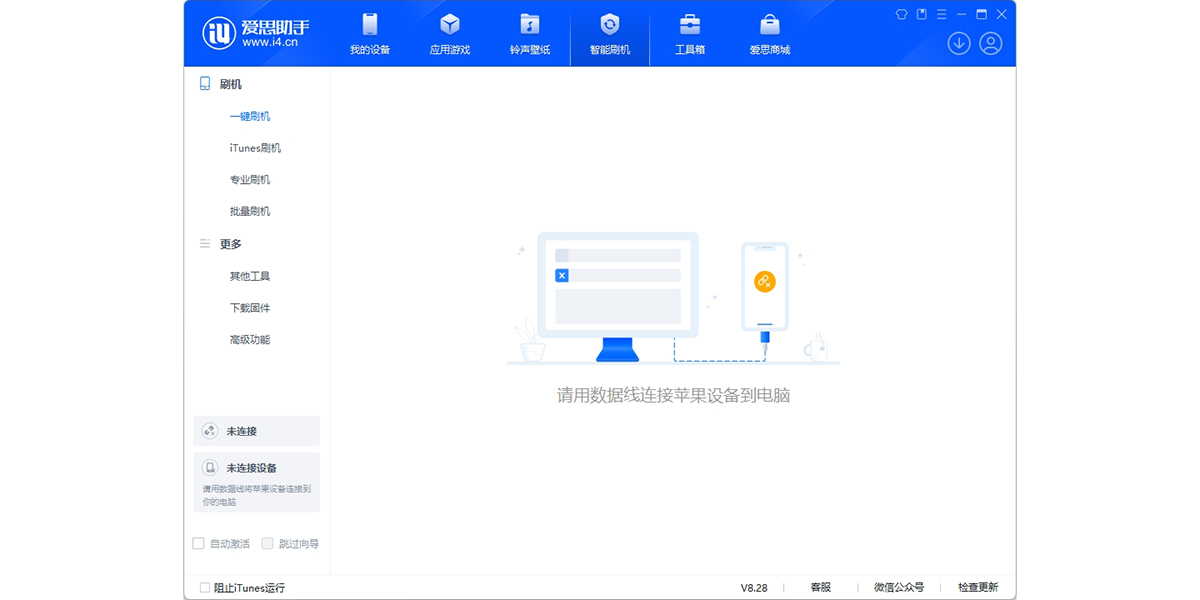The image size is (1200, 600).
Task: Open the 工具箱 tab
Action: [x=690, y=34]
